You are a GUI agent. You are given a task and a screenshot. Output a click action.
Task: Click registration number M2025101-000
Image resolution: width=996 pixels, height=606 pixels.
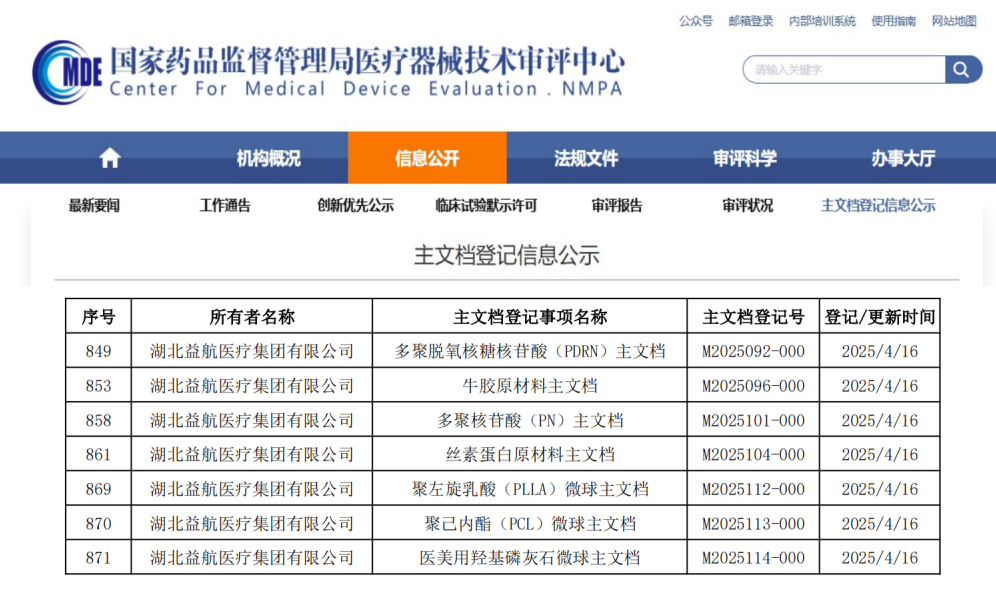click(753, 420)
